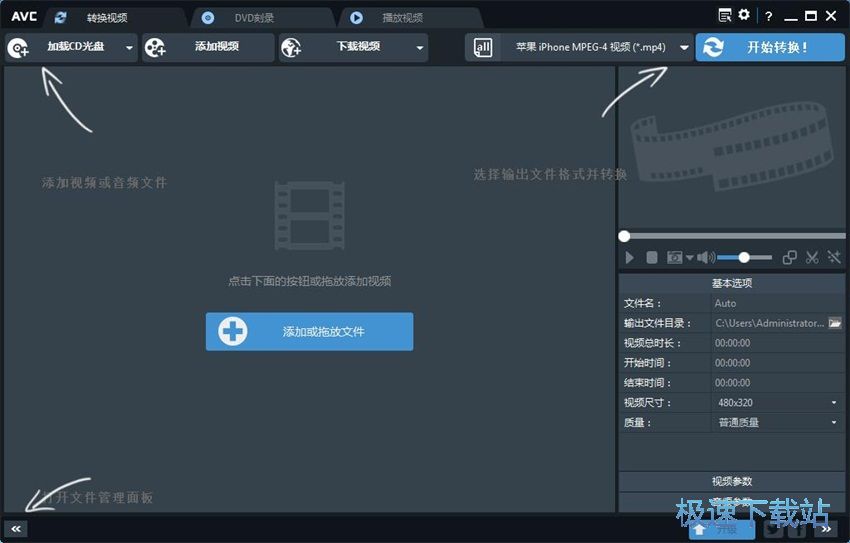Click the 输出文件目录 label

tap(657, 324)
